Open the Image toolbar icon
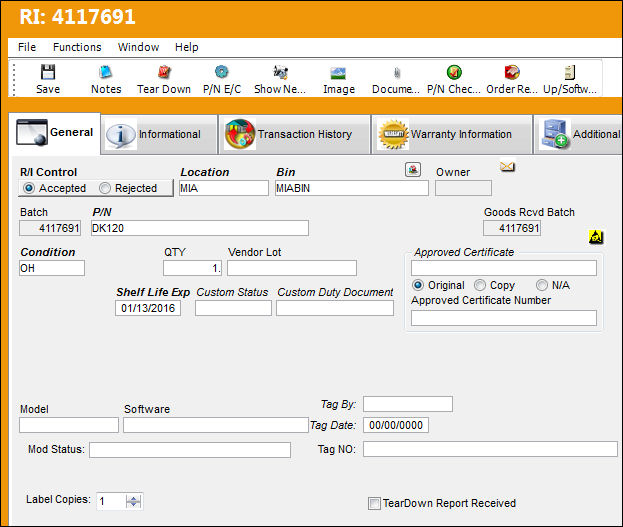 pos(338,73)
